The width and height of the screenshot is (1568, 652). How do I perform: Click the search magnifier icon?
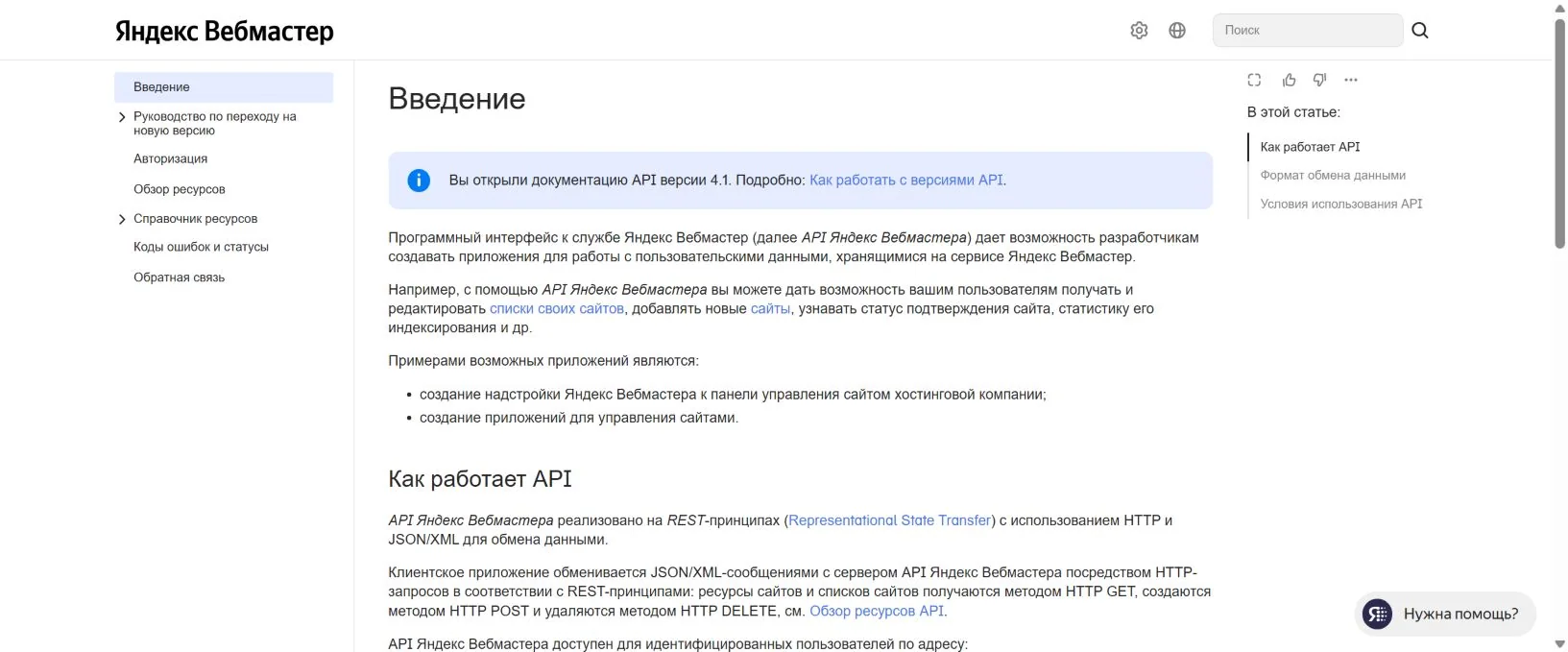[x=1420, y=31]
